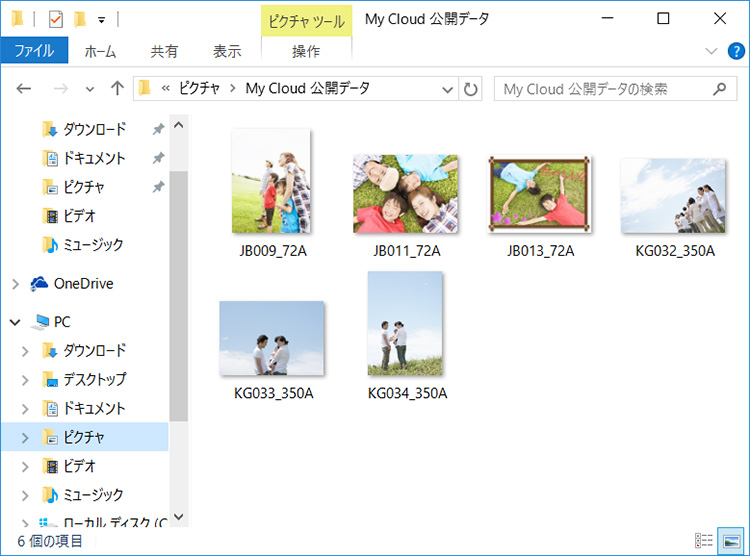The image size is (750, 556).
Task: Refresh the current folder view
Action: (x=471, y=89)
